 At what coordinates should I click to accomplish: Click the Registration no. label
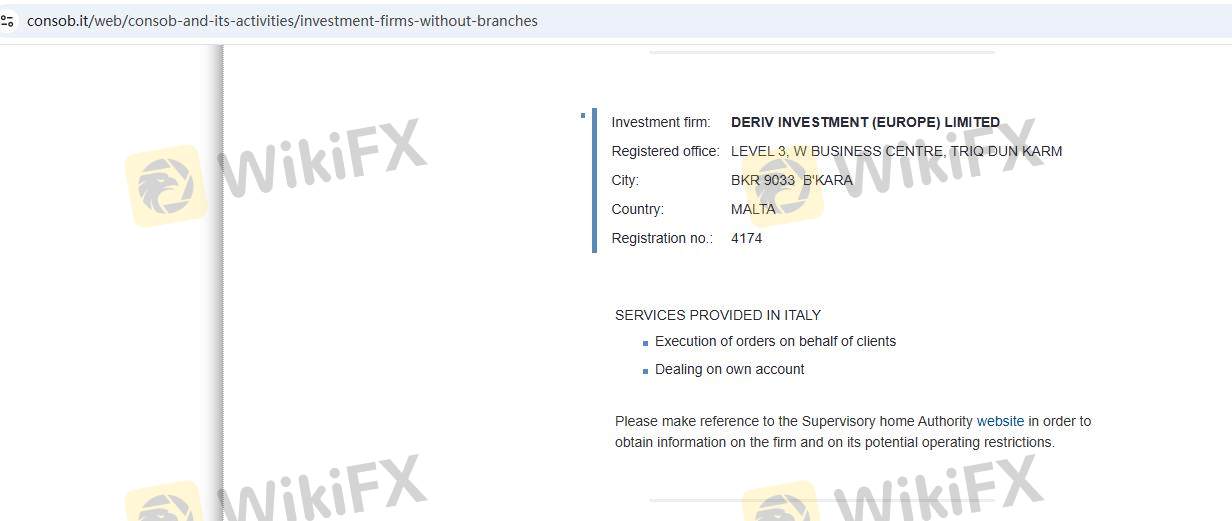pyautogui.click(x=662, y=238)
